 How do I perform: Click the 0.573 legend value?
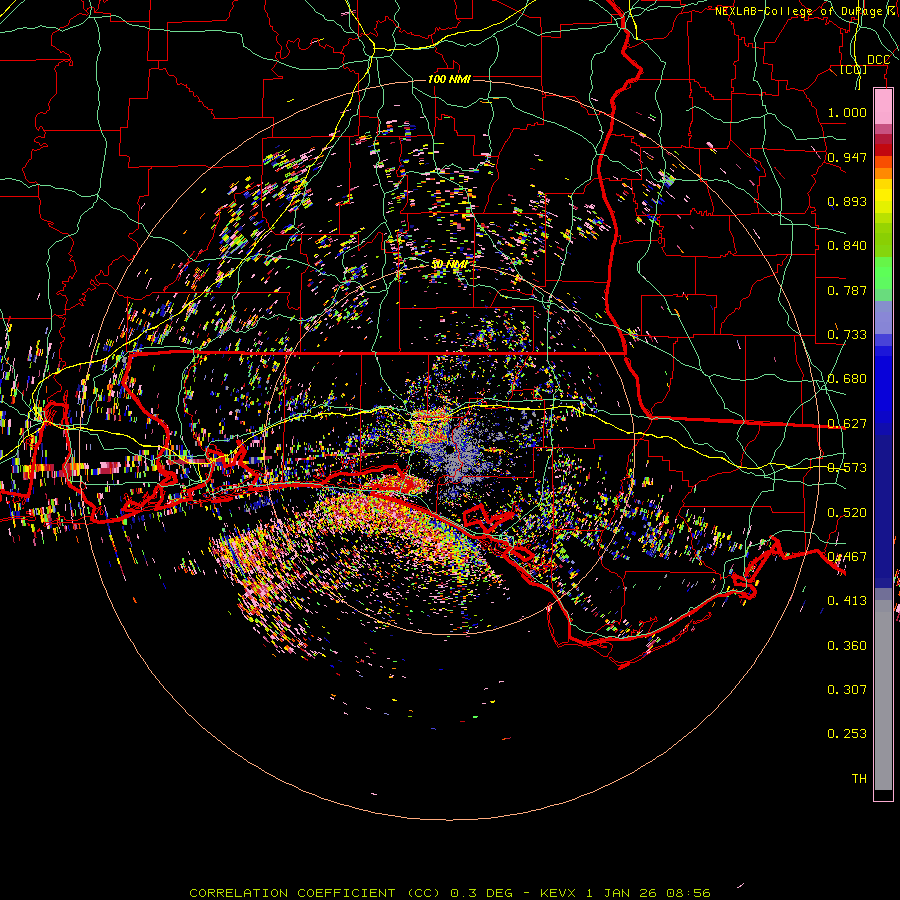pyautogui.click(x=847, y=468)
